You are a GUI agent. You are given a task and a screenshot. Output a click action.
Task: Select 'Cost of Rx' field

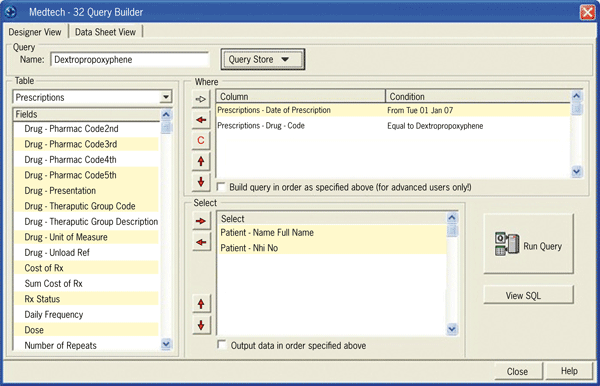86,268
